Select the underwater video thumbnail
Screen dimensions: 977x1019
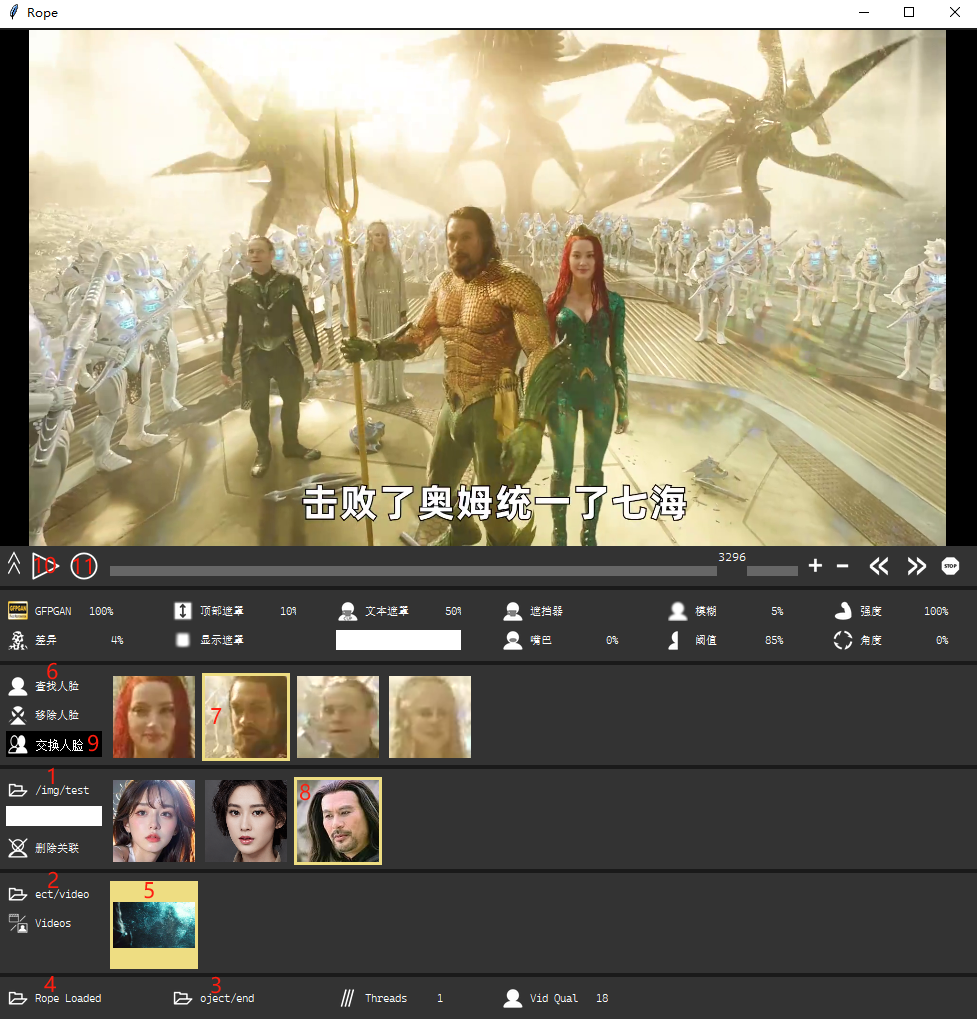pos(153,924)
